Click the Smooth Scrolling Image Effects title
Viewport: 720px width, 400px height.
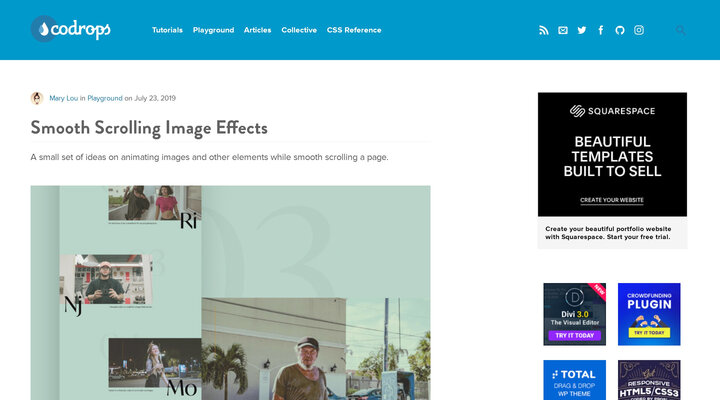149,128
